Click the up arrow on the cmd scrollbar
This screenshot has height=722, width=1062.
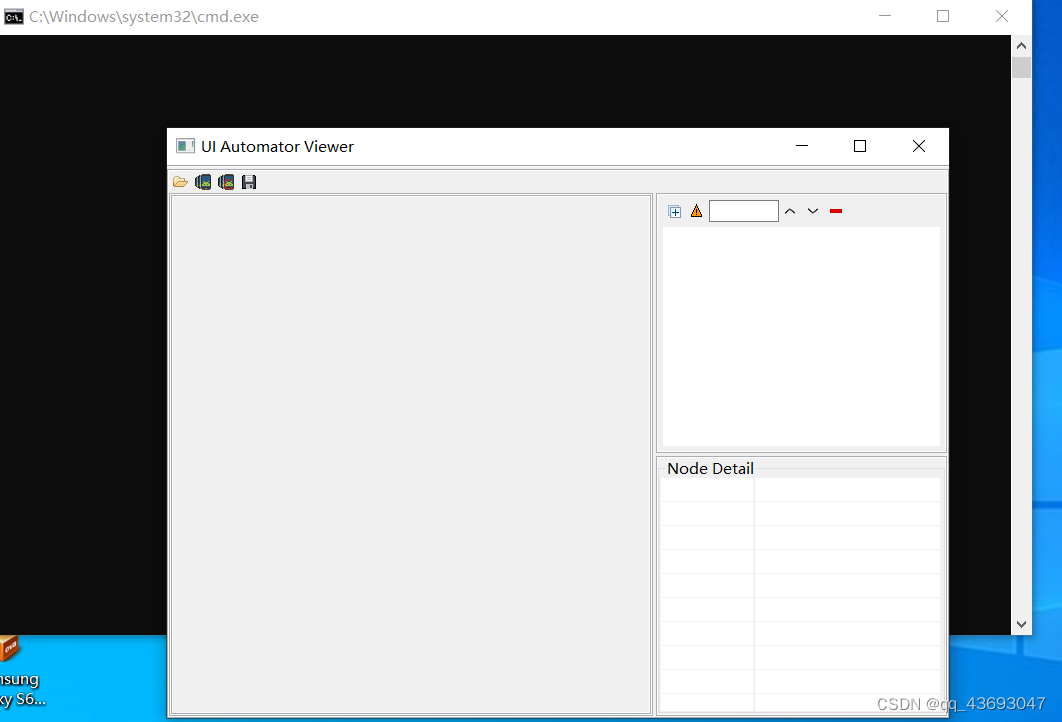1021,44
